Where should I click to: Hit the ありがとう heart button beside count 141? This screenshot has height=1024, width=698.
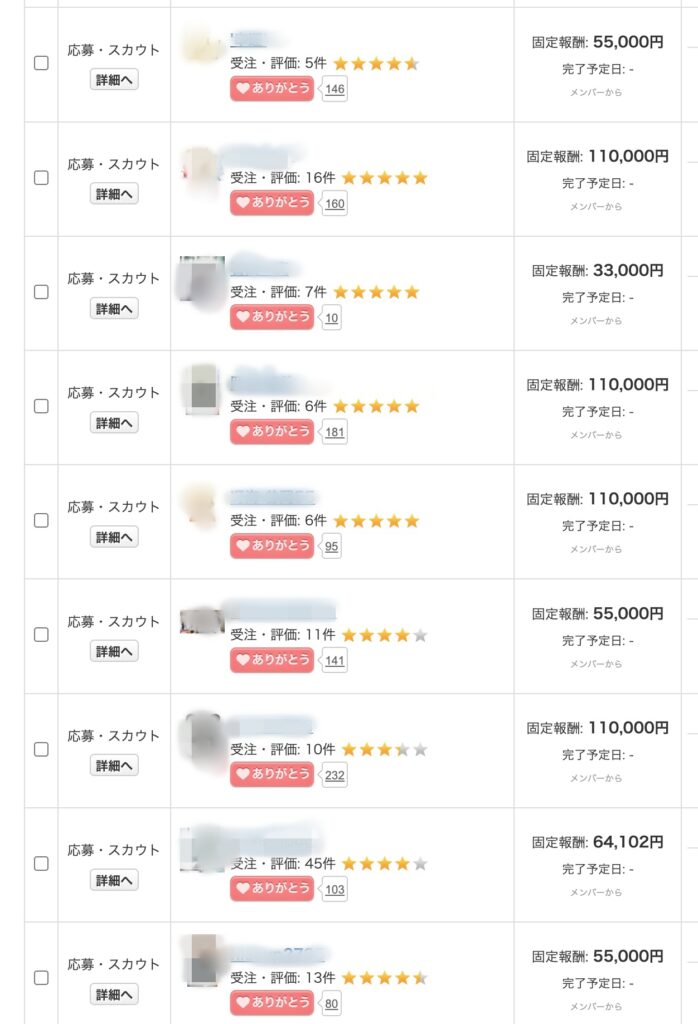click(x=272, y=660)
